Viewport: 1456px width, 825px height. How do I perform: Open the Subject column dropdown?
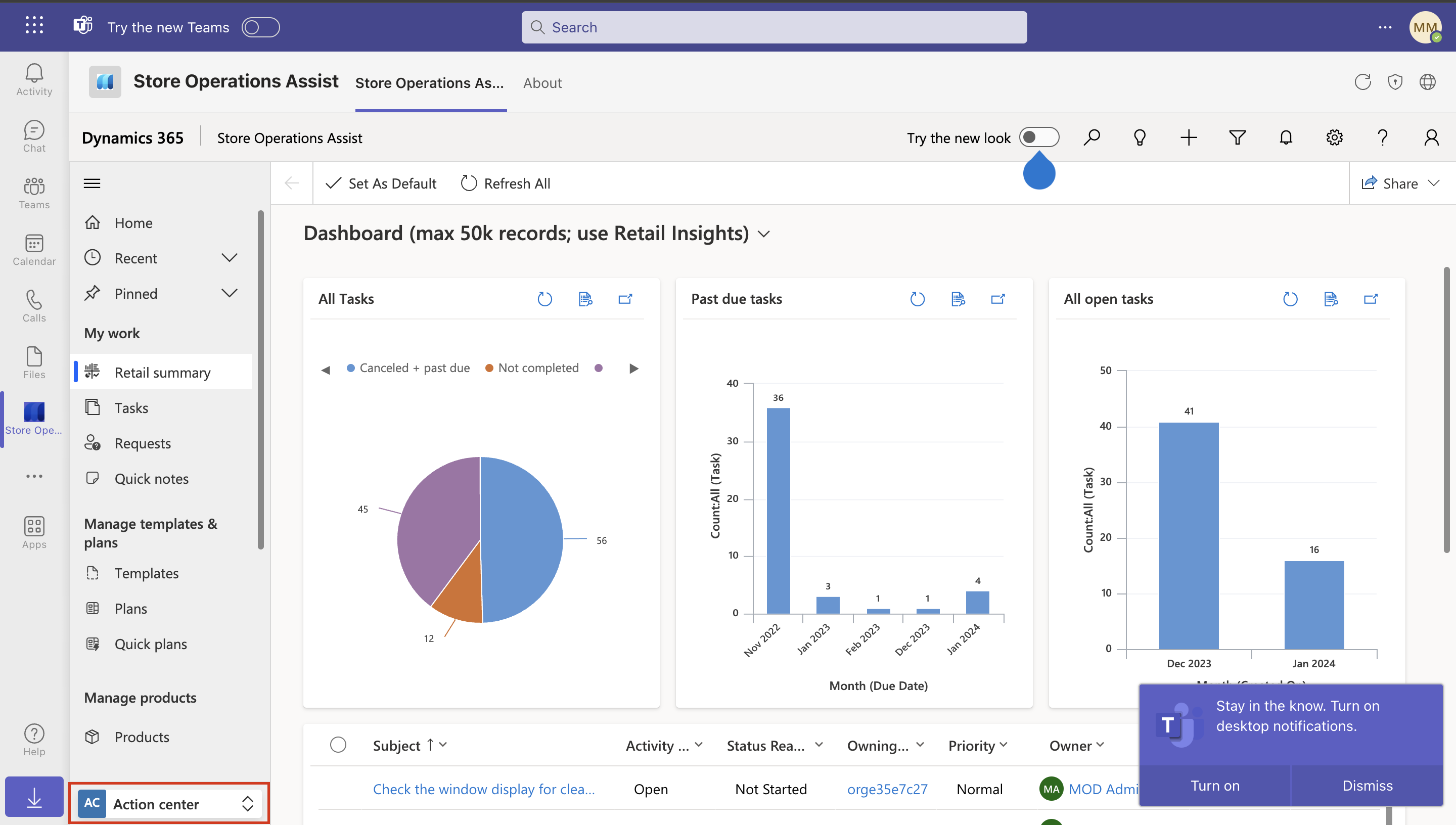(x=443, y=745)
